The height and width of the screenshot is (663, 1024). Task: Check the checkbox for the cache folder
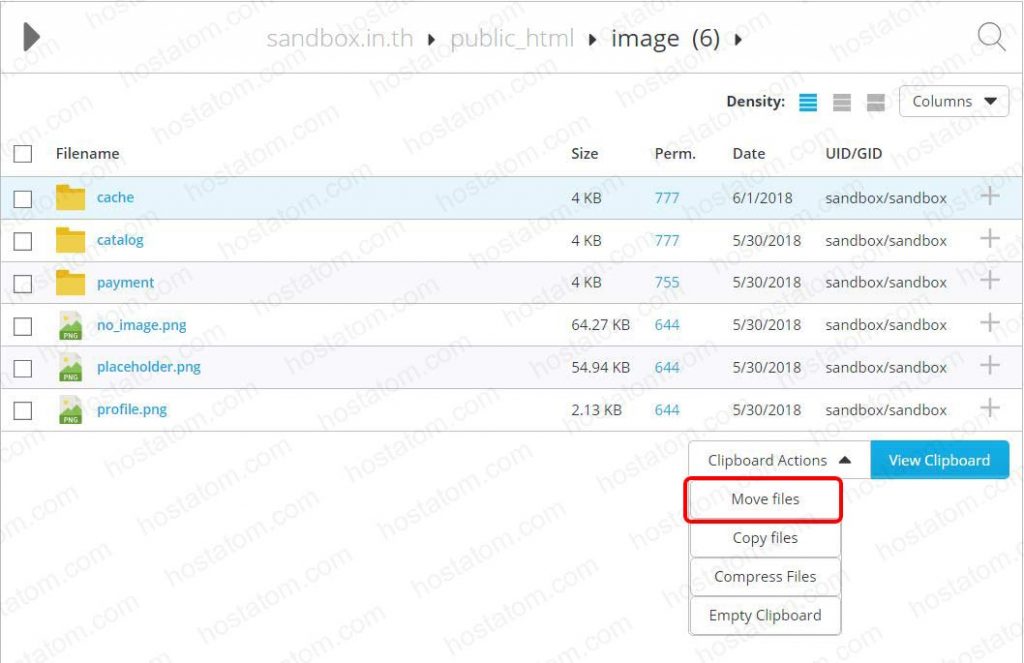22,197
